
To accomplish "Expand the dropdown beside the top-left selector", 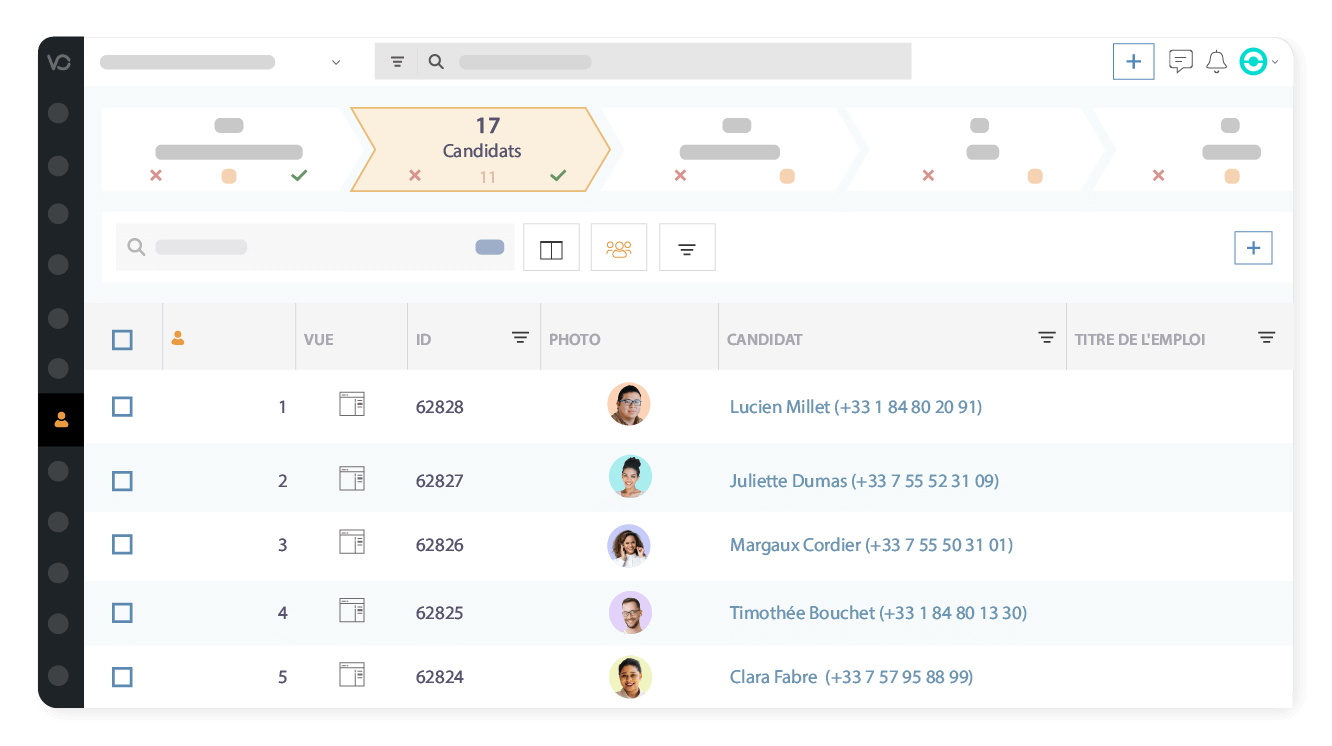I will point(336,61).
